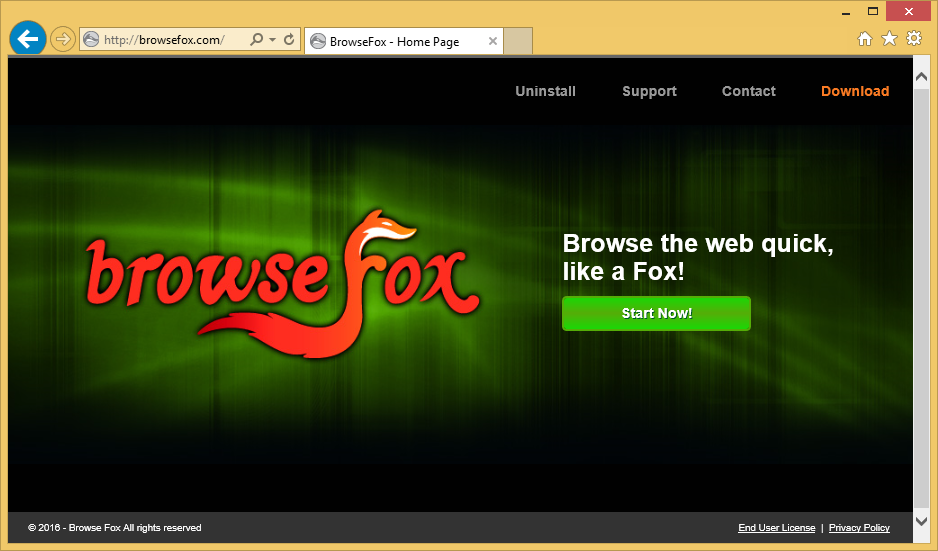This screenshot has width=938, height=551.
Task: Open the Privacy Policy link
Action: 858,528
